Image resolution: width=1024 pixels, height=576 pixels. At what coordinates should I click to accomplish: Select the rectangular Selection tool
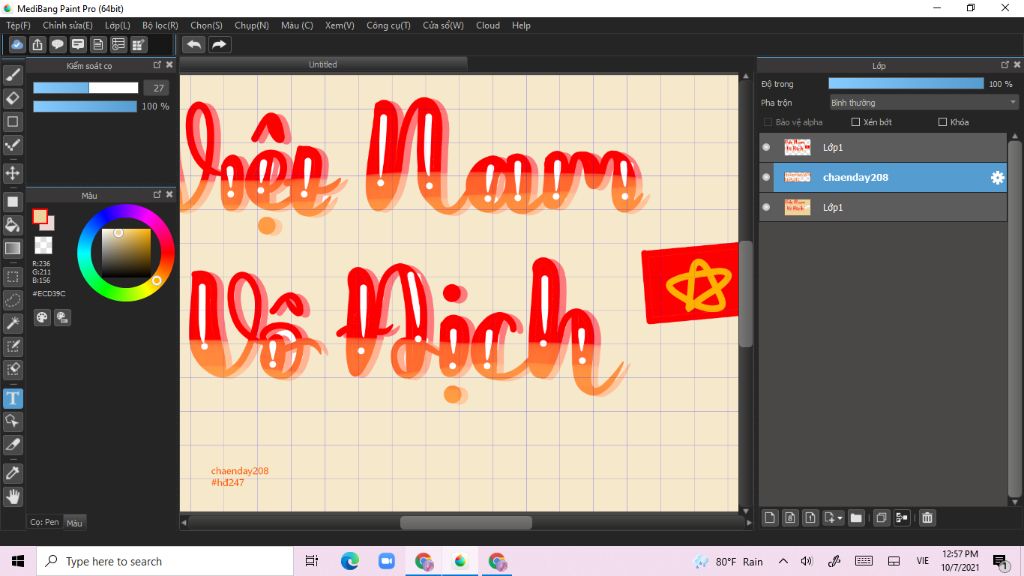tap(12, 276)
